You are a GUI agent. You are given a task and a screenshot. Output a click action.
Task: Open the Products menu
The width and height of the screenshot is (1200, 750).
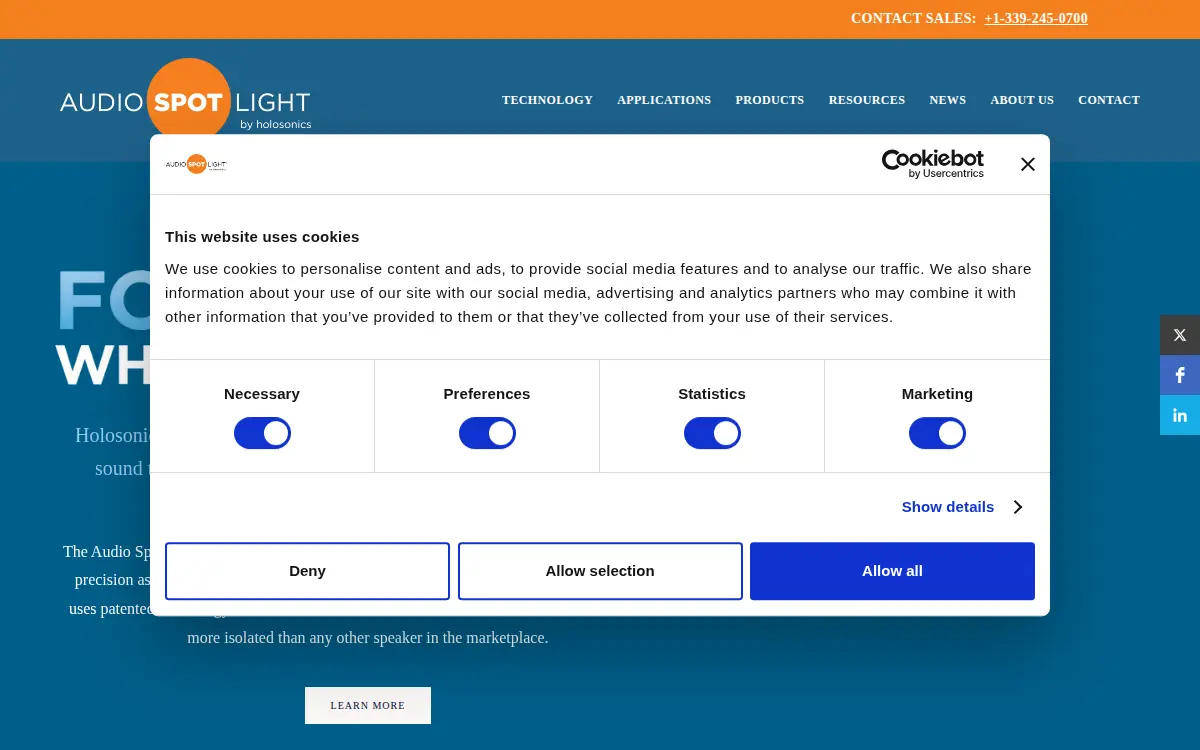[x=770, y=100]
